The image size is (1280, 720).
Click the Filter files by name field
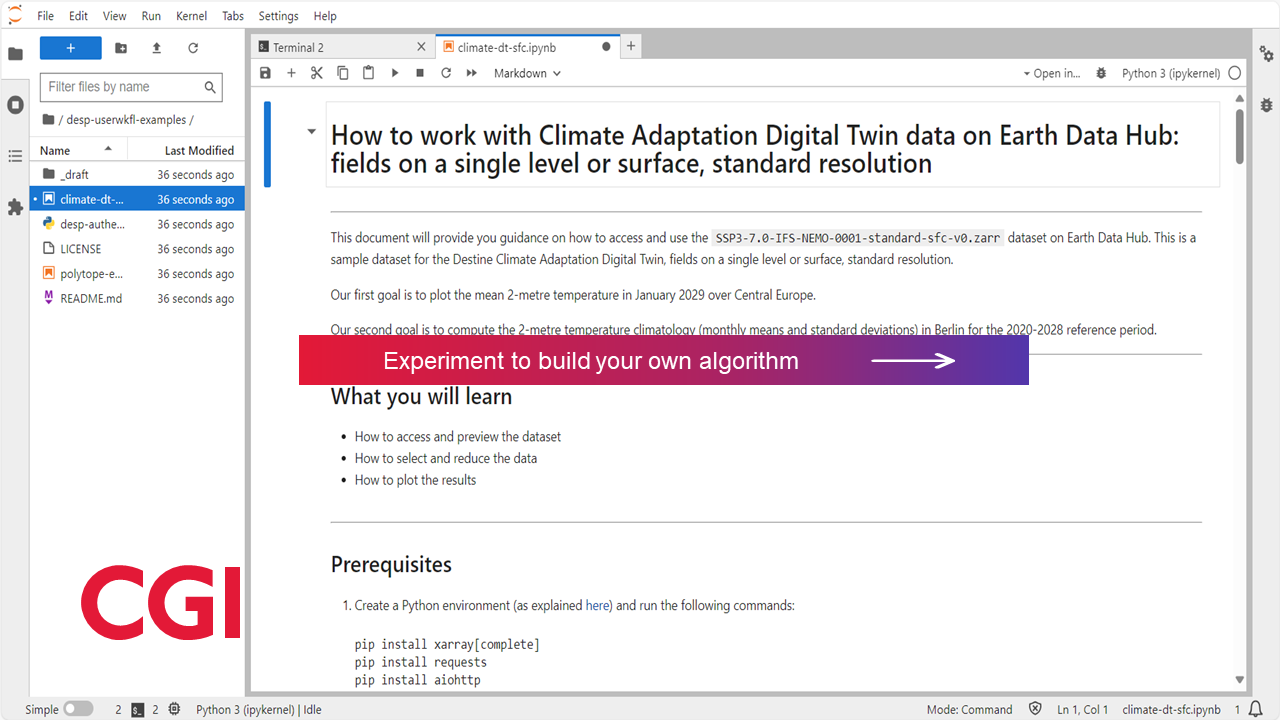(x=131, y=87)
